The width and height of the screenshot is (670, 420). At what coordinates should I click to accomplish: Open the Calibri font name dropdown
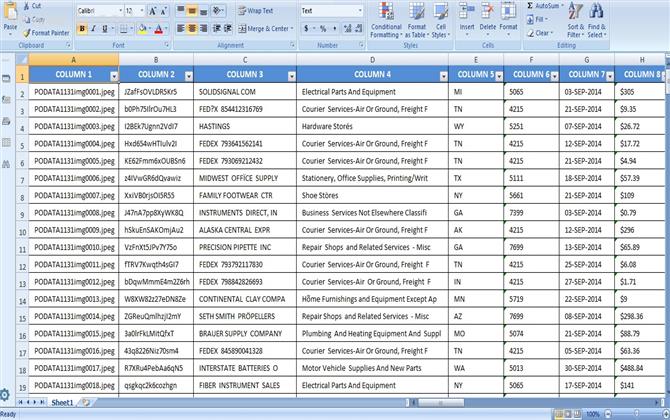[120, 11]
